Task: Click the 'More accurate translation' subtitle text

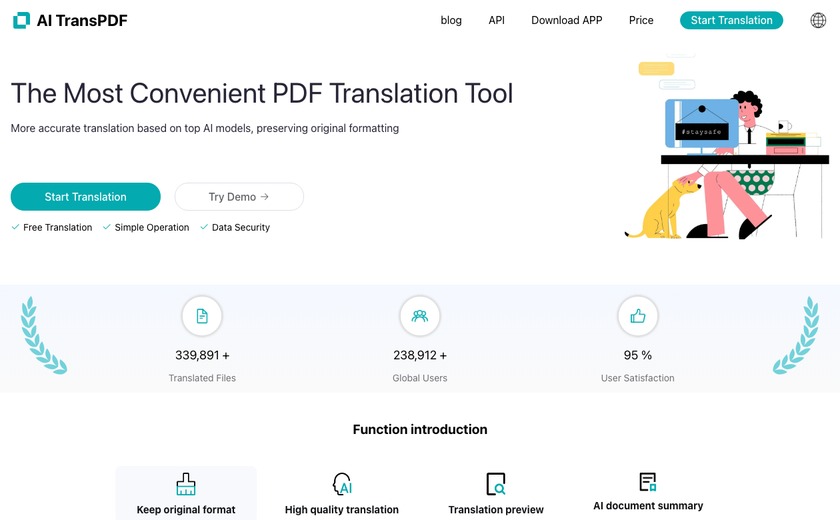Action: click(x=205, y=129)
